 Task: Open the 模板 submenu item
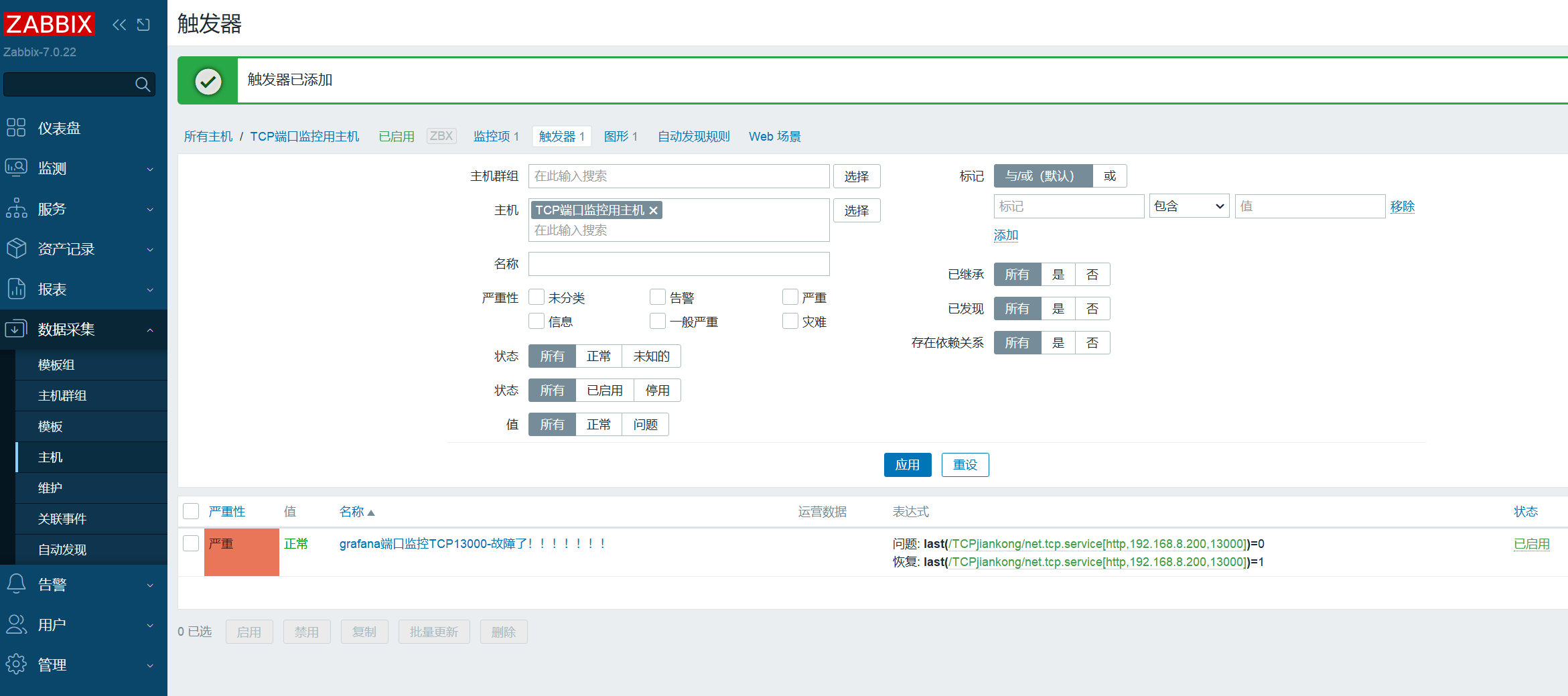pos(51,427)
